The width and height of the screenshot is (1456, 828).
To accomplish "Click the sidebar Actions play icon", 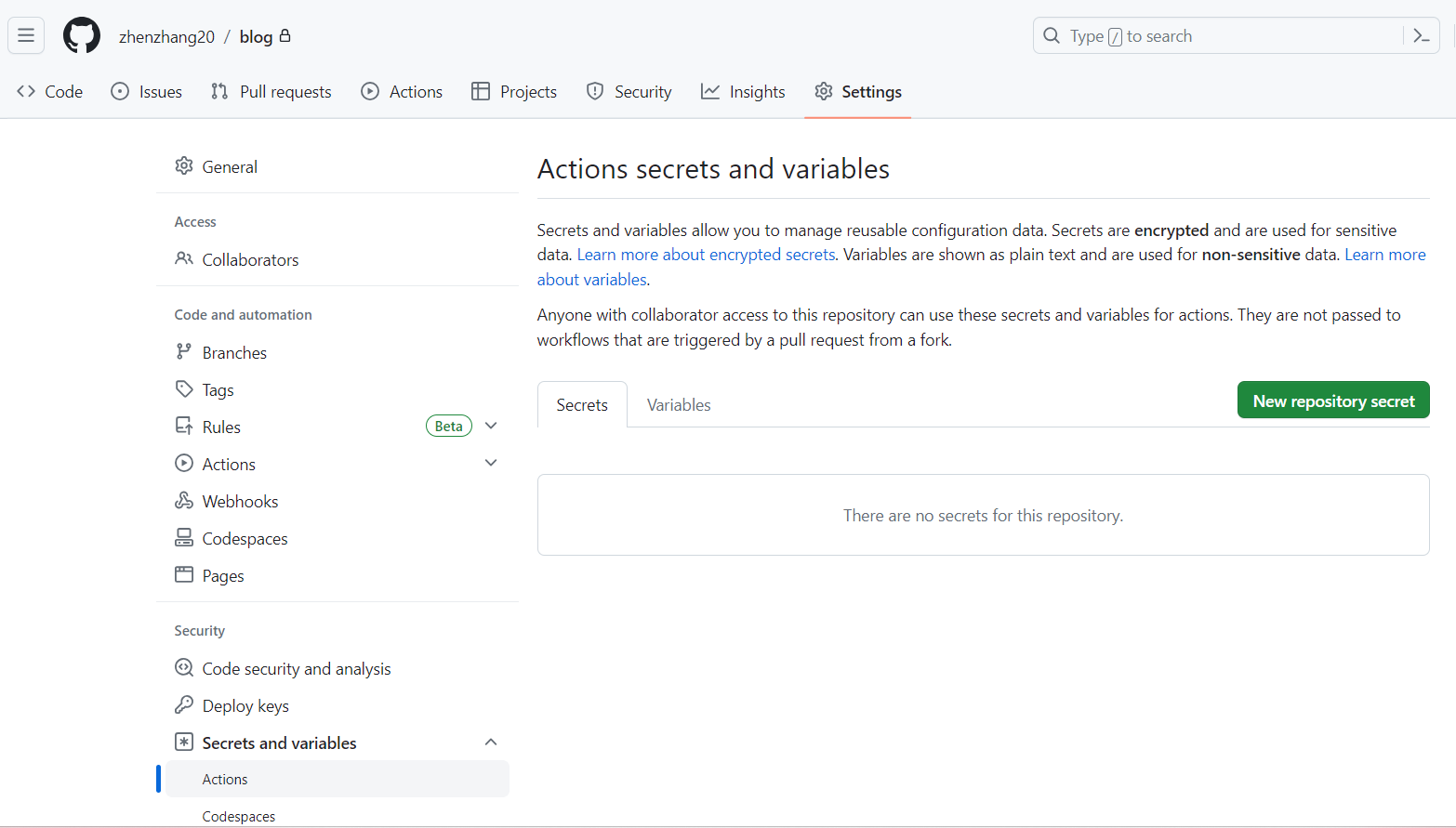I will (x=184, y=464).
